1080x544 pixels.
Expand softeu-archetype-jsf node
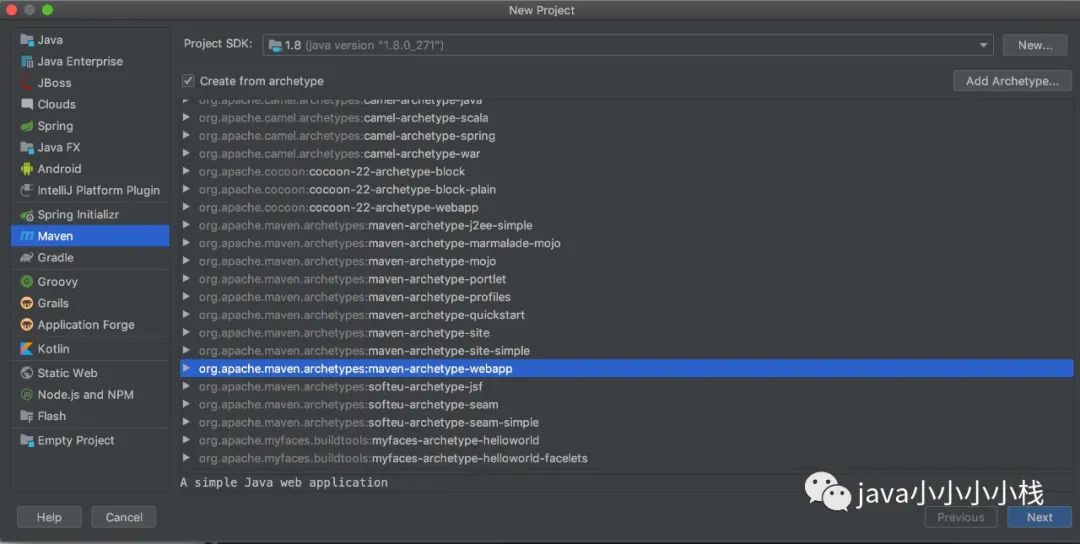(x=186, y=386)
